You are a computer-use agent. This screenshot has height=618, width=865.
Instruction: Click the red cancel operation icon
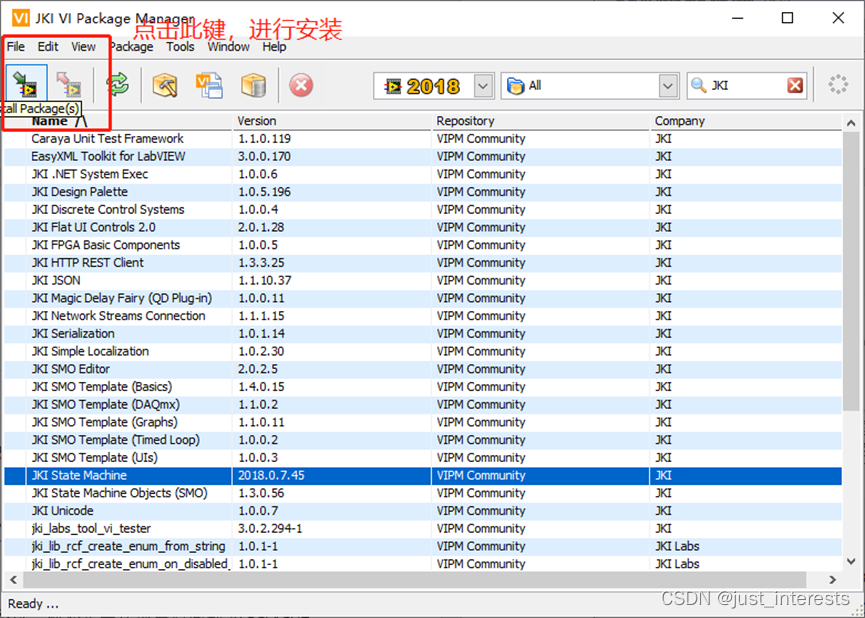point(301,86)
